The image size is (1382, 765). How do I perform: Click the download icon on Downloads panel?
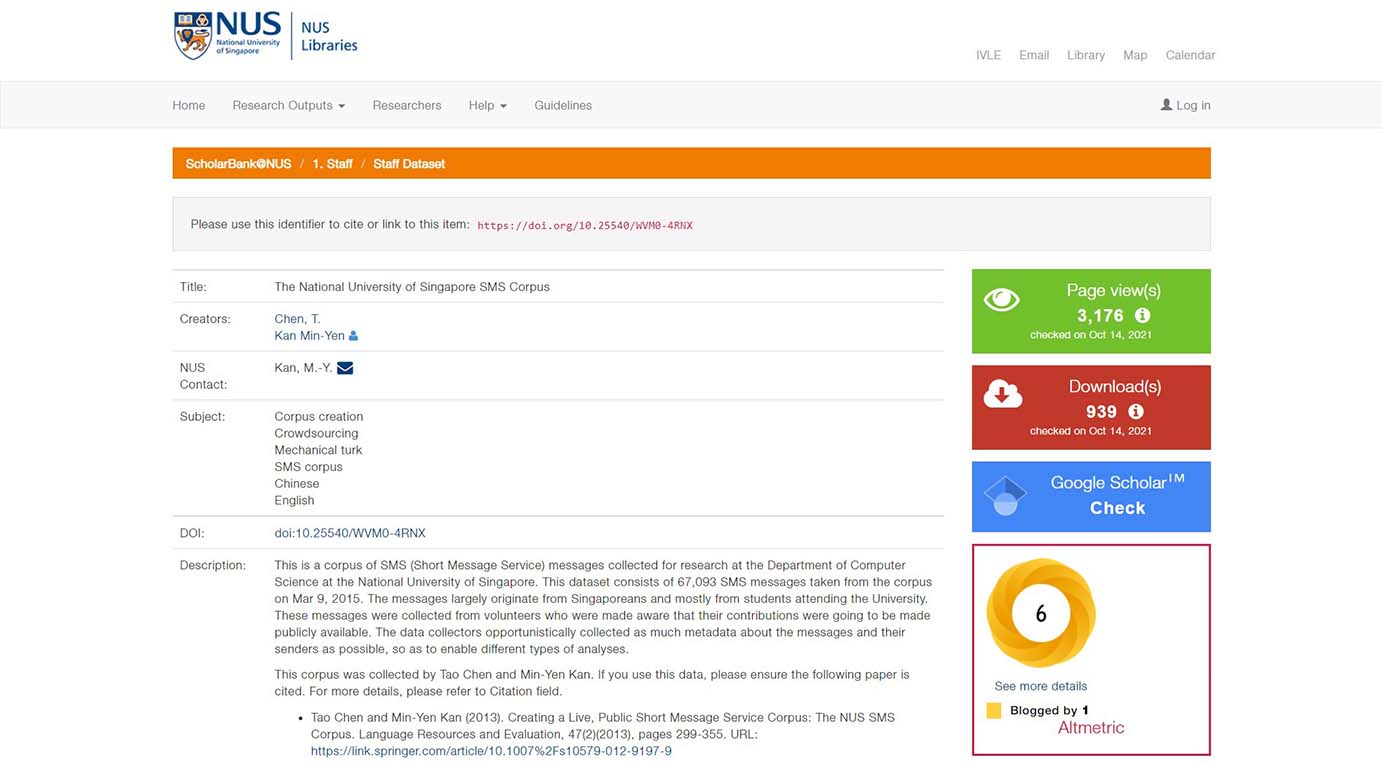pos(1001,394)
